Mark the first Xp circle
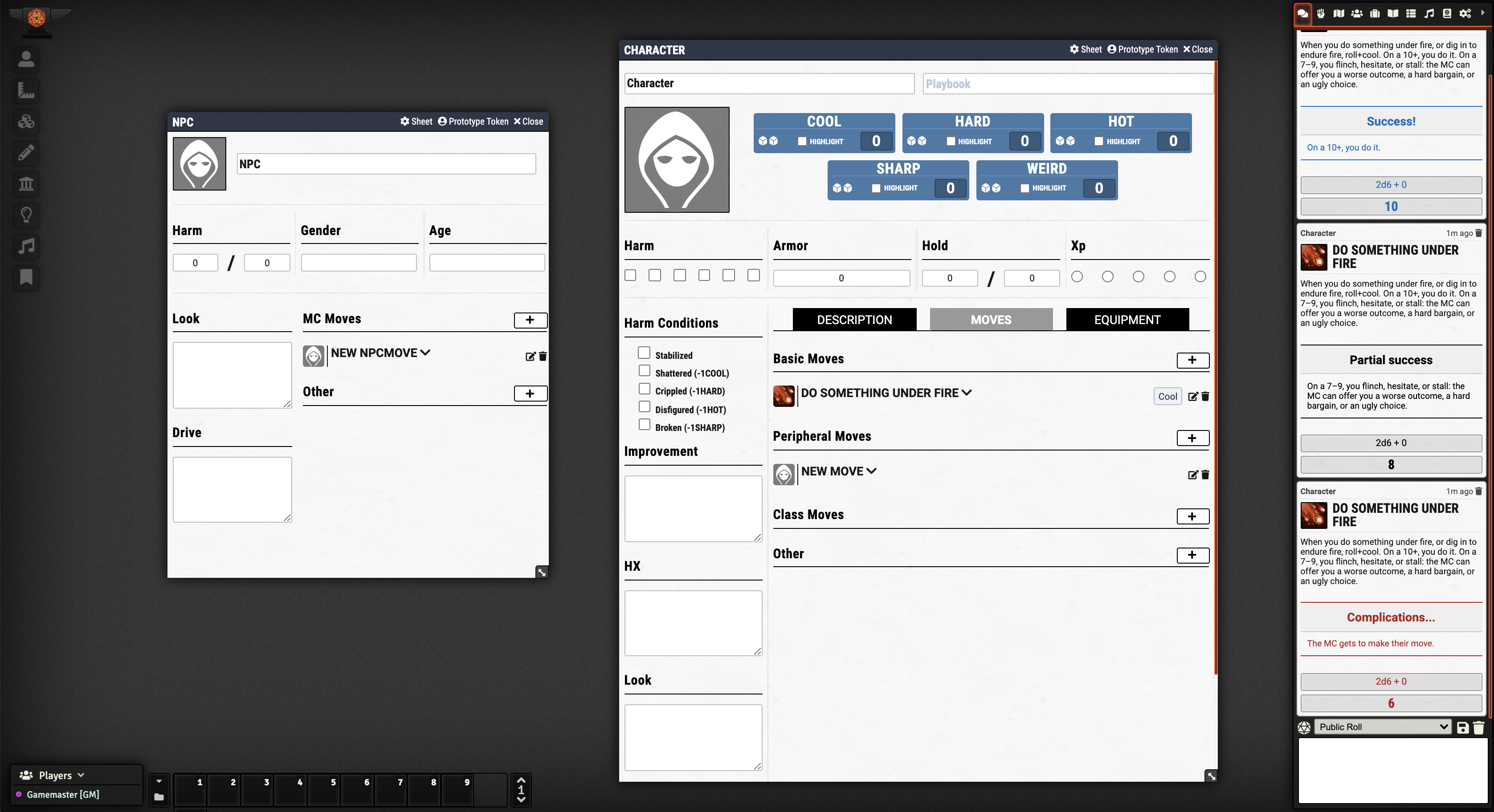The width and height of the screenshot is (1494, 812). 1077,276
